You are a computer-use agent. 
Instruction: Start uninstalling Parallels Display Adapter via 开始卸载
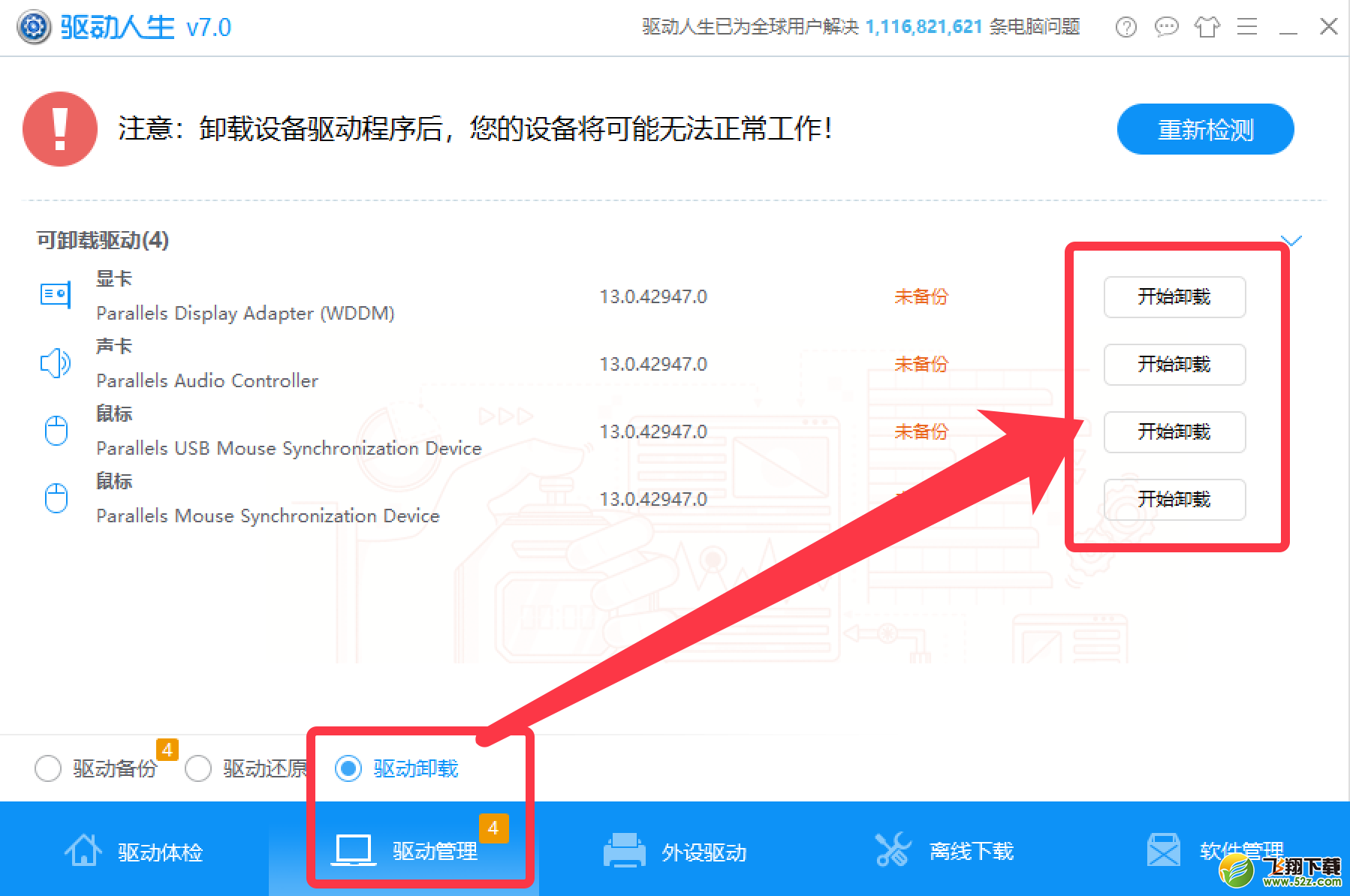coord(1174,296)
